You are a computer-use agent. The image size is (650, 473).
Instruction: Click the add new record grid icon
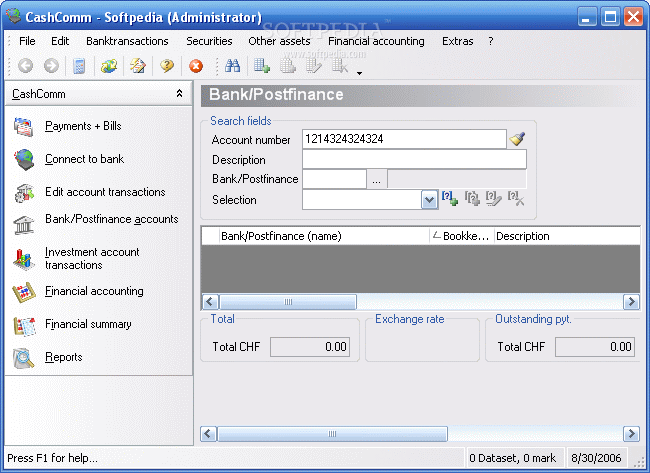tap(262, 65)
